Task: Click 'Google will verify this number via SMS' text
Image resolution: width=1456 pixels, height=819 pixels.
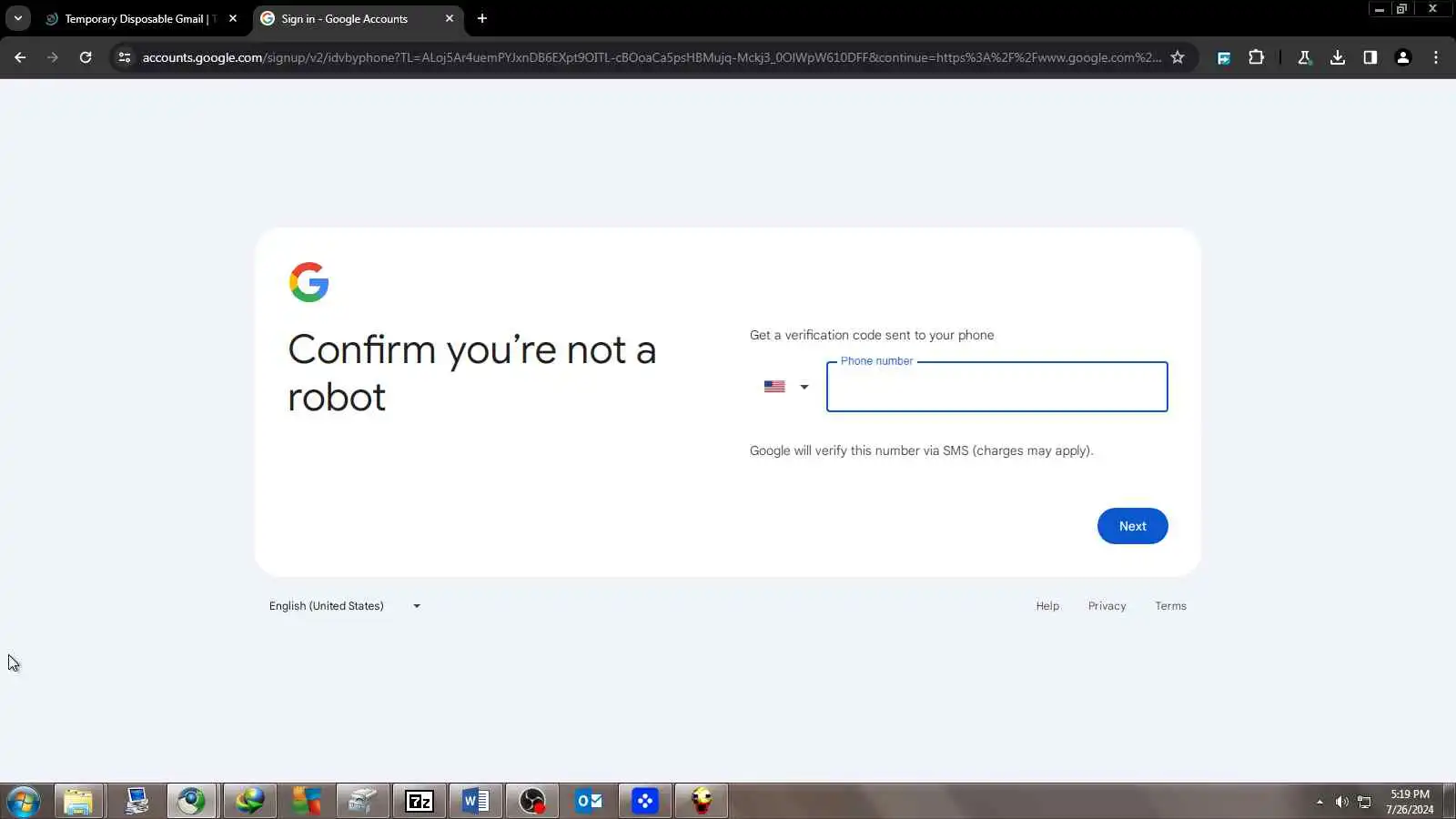Action: pos(921,450)
